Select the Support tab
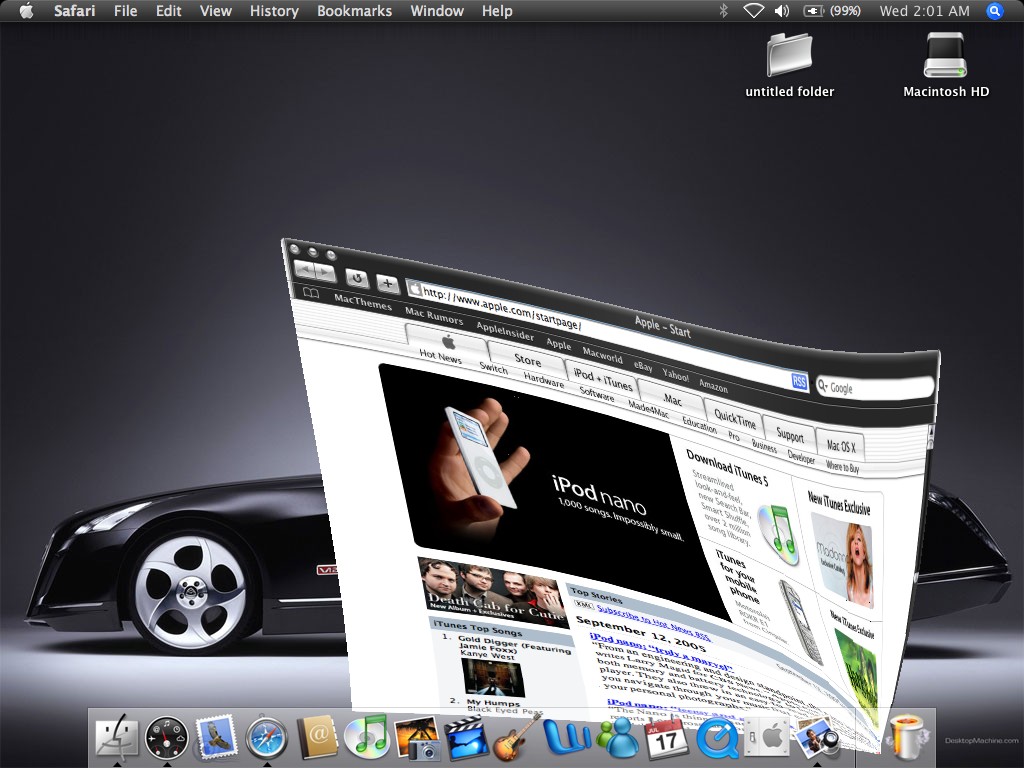This screenshot has height=768, width=1024. [790, 434]
